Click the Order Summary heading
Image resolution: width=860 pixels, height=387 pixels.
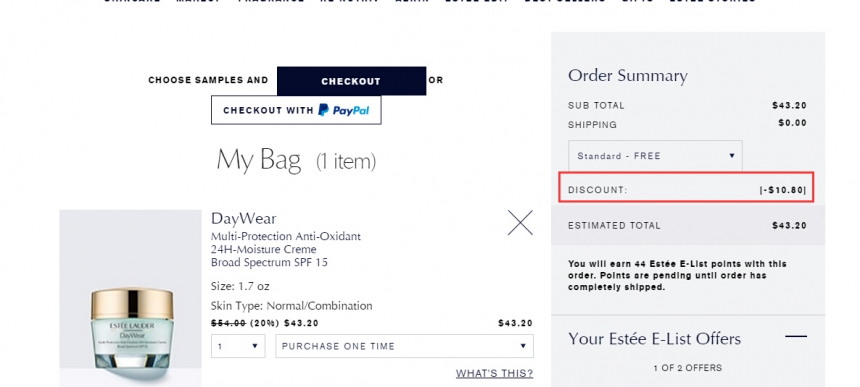click(627, 76)
